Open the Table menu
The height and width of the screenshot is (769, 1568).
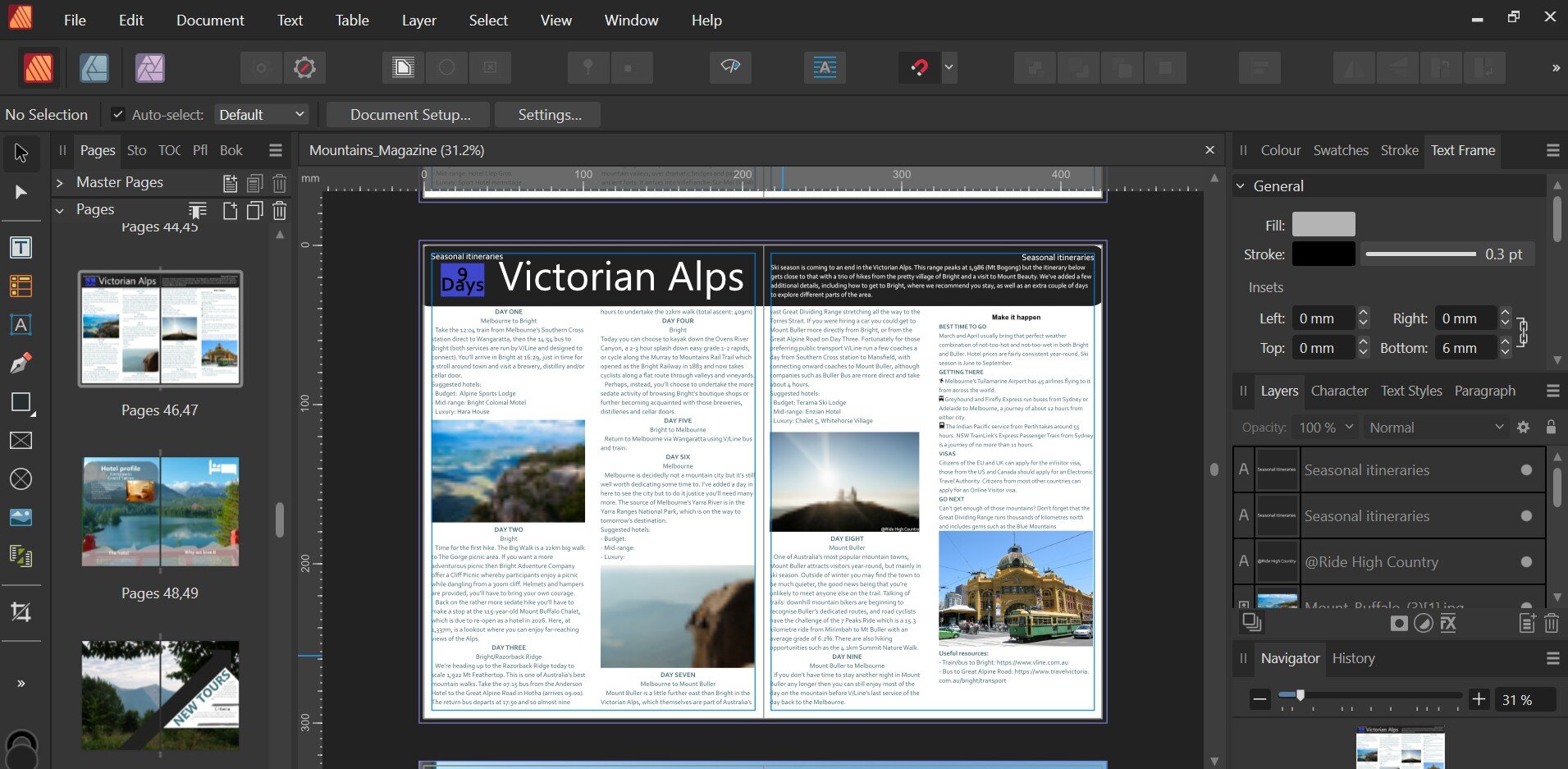point(352,21)
